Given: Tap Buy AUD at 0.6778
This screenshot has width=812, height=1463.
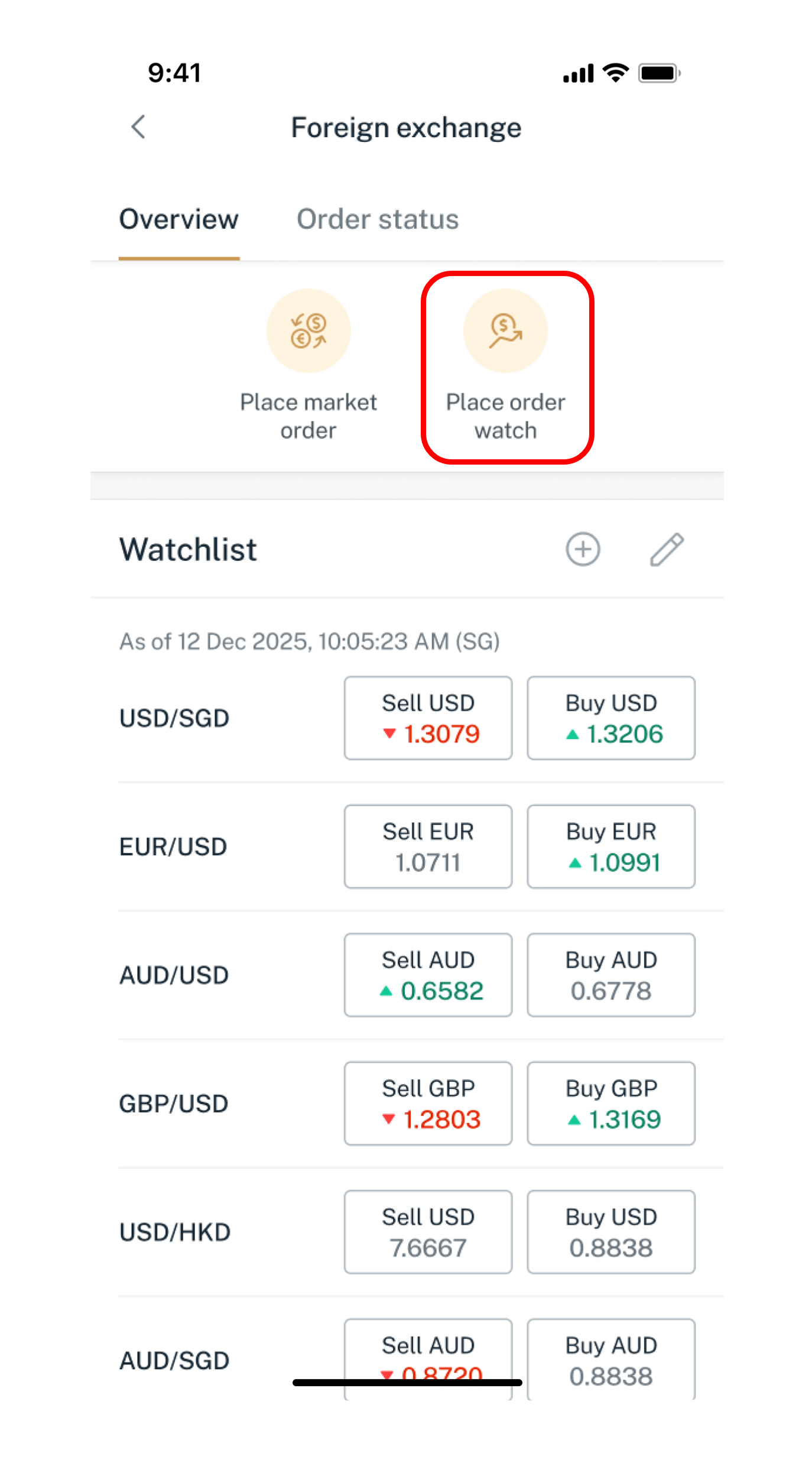Looking at the screenshot, I should pyautogui.click(x=610, y=975).
